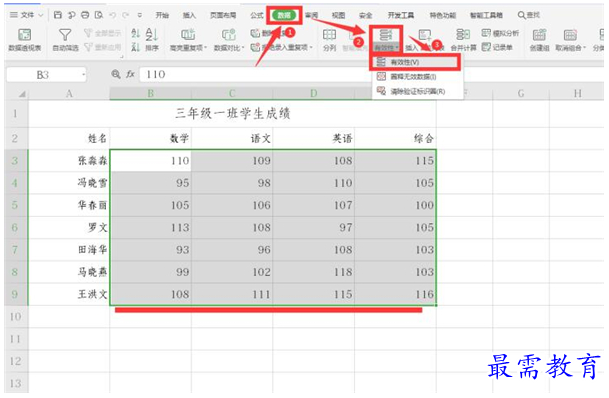Expand the 数据对比 dropdown arrow
This screenshot has width=609, height=398.
click(x=243, y=48)
